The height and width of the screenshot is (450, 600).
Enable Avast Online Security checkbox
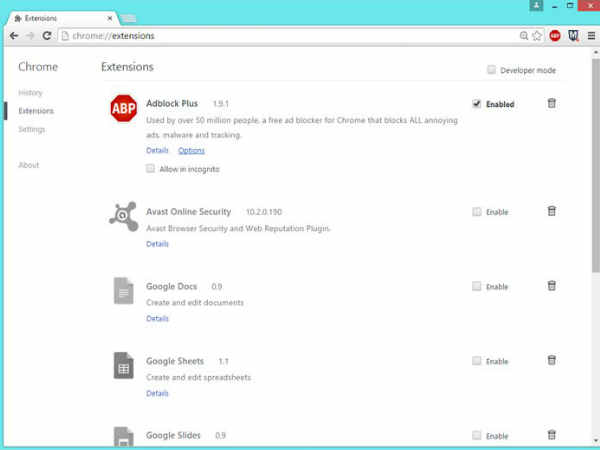point(476,212)
